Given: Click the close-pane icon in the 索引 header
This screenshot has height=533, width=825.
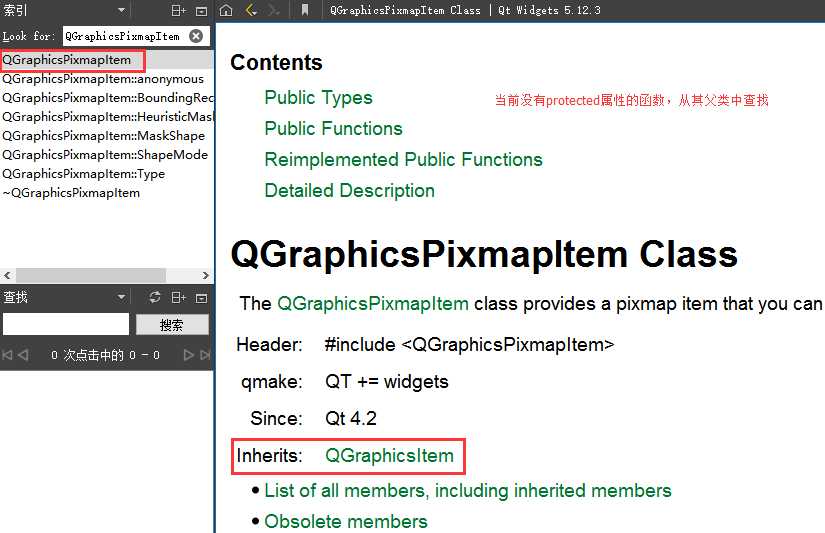Looking at the screenshot, I should (202, 11).
